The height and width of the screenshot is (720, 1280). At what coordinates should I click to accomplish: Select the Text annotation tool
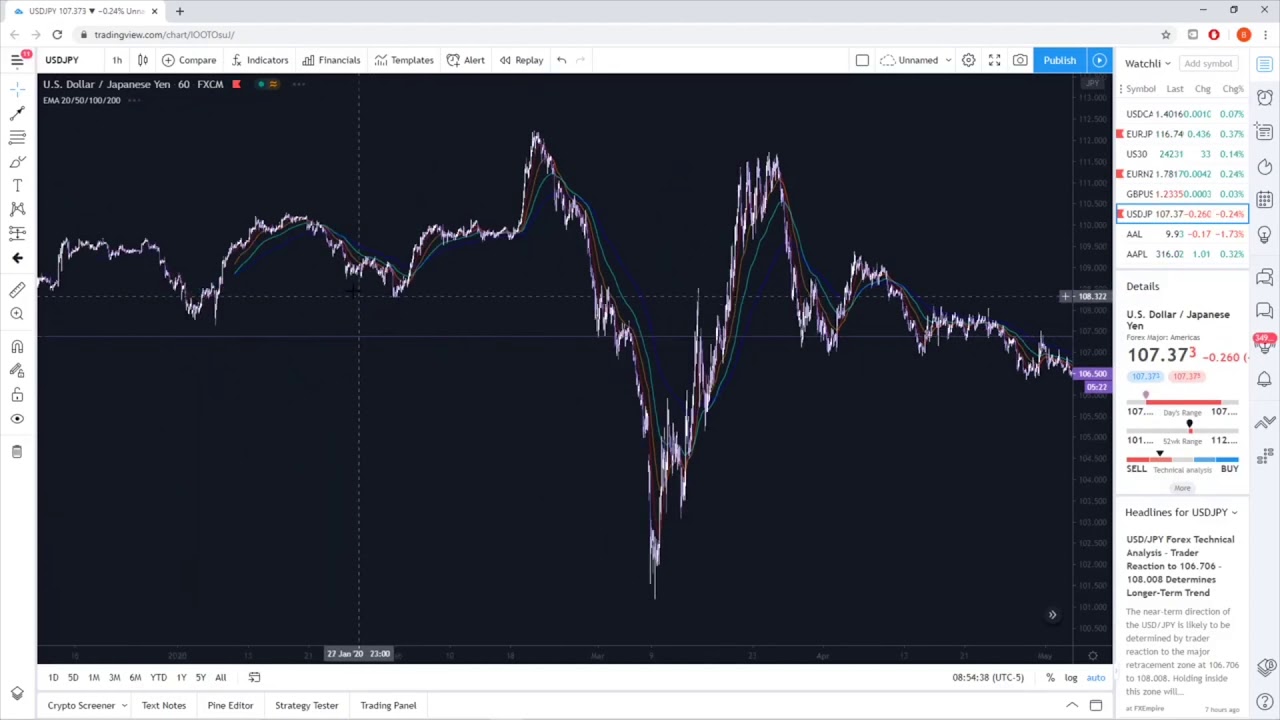pyautogui.click(x=17, y=185)
